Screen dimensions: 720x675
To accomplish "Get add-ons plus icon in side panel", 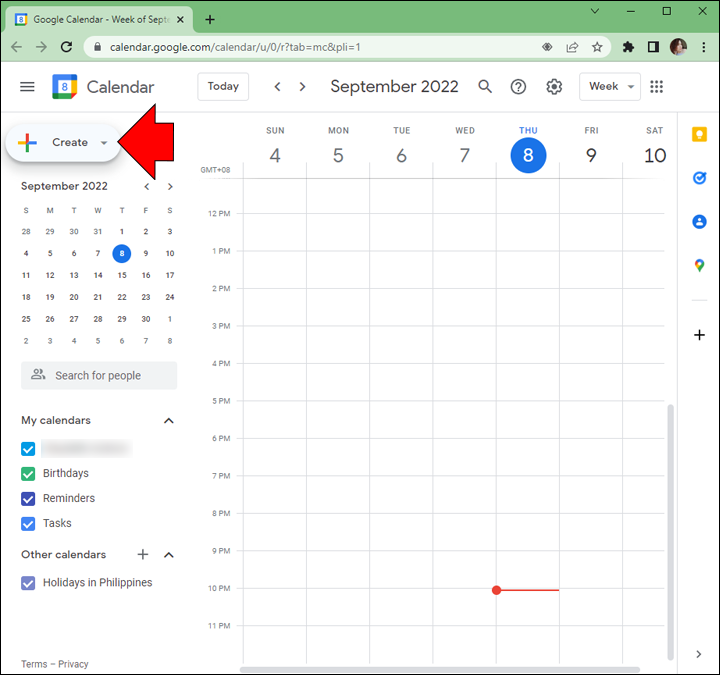I will click(699, 335).
